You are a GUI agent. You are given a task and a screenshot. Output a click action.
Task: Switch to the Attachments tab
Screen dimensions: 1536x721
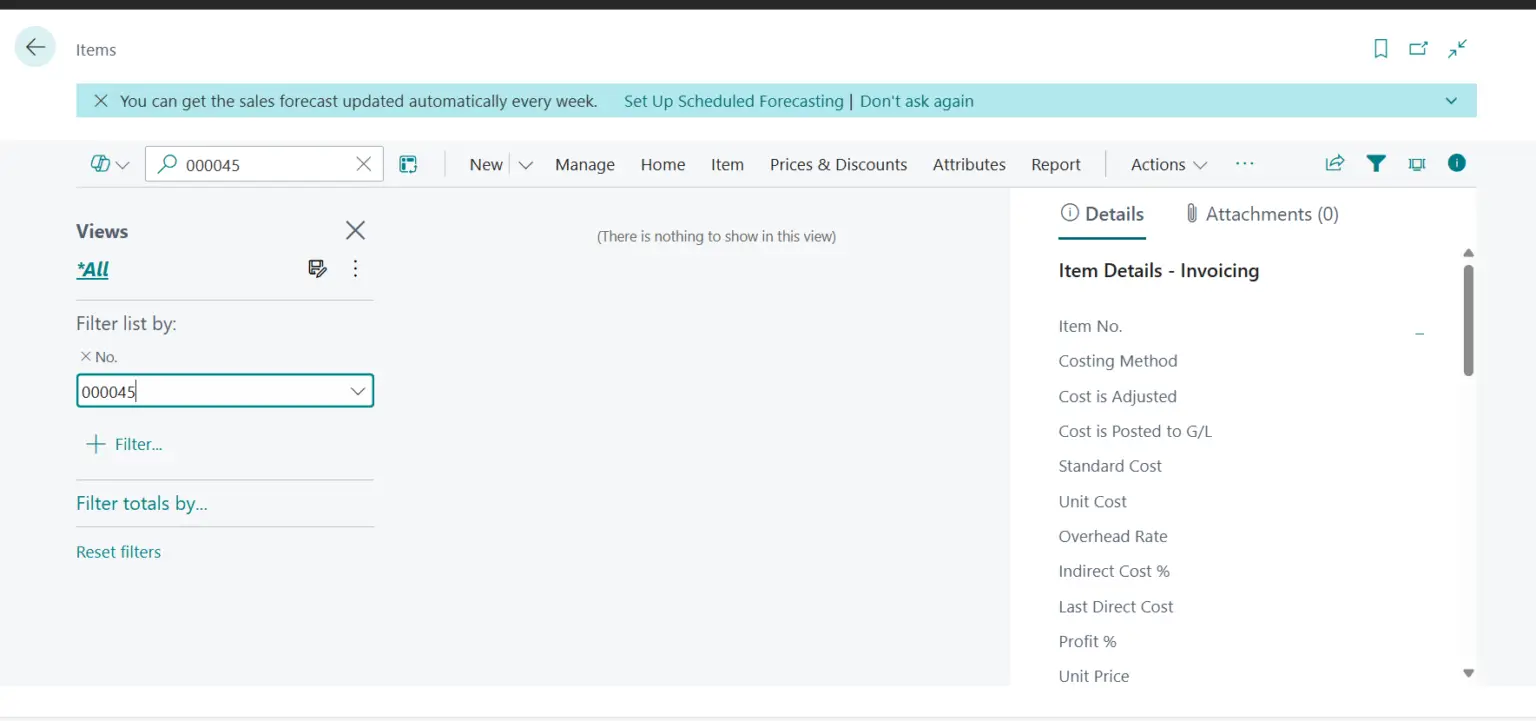1260,213
